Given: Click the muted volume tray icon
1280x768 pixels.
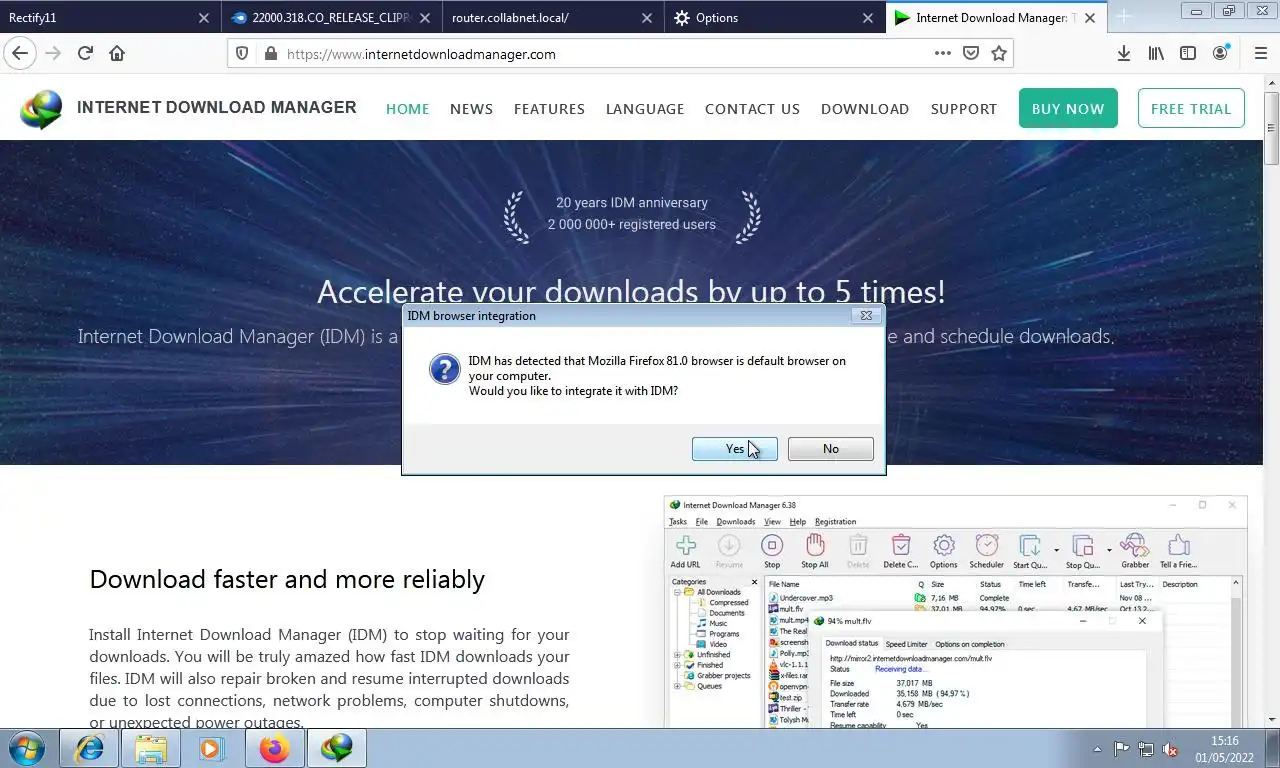Looking at the screenshot, I should [x=1169, y=749].
